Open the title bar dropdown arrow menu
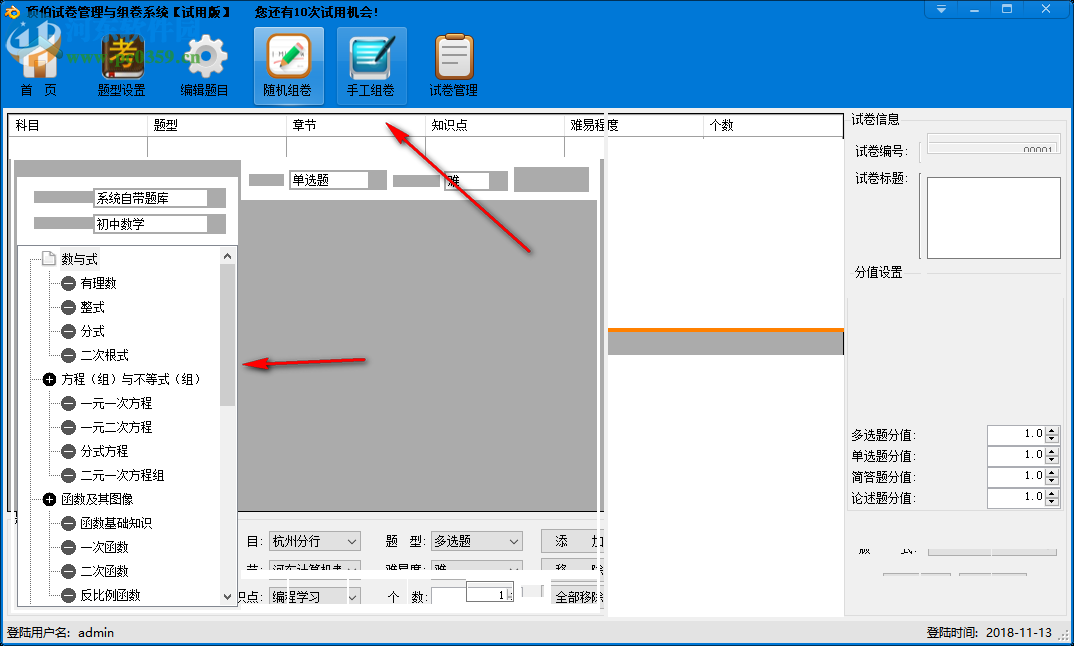The width and height of the screenshot is (1074, 646). point(941,9)
